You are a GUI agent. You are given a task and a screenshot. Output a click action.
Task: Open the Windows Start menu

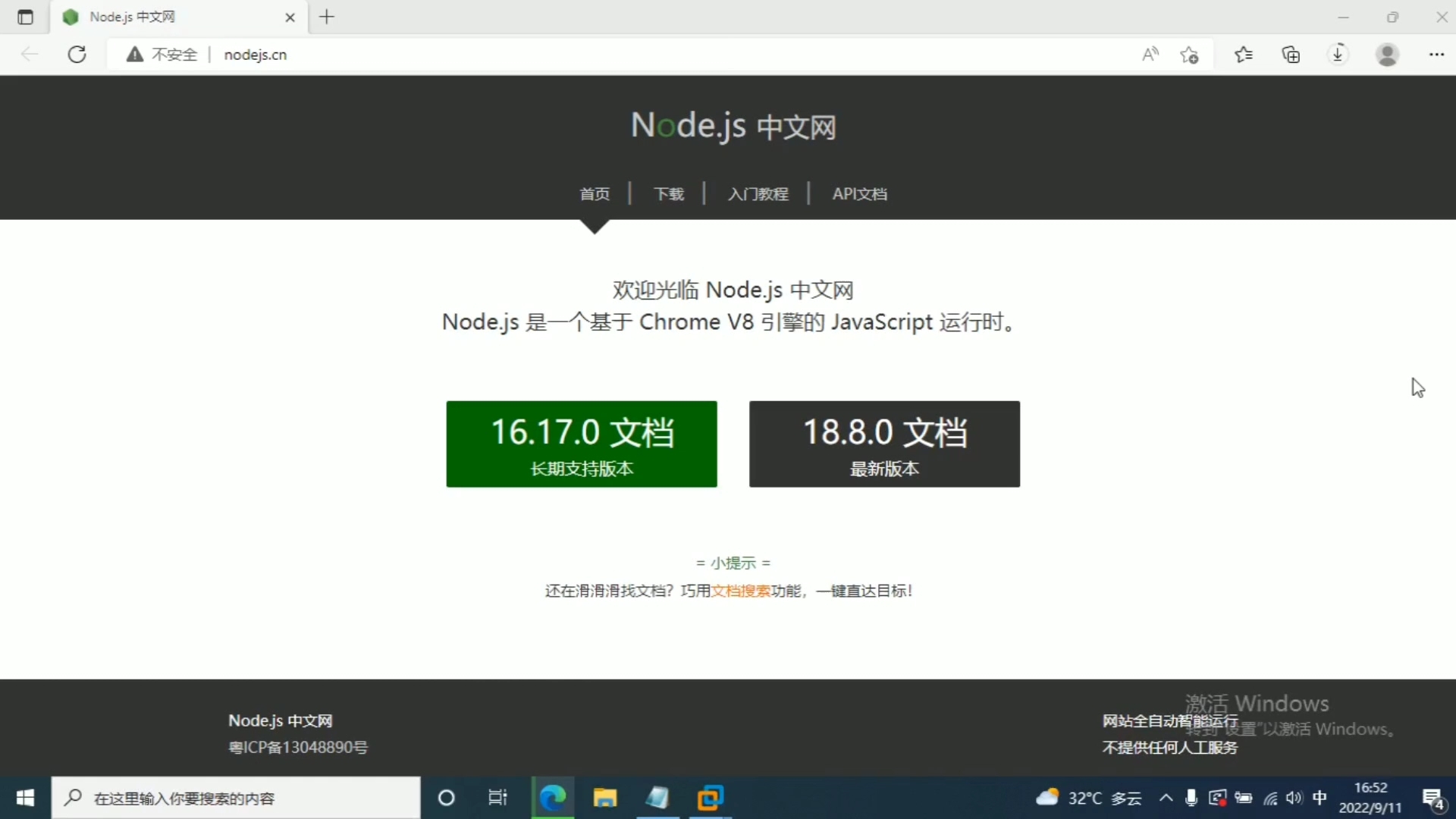25,798
